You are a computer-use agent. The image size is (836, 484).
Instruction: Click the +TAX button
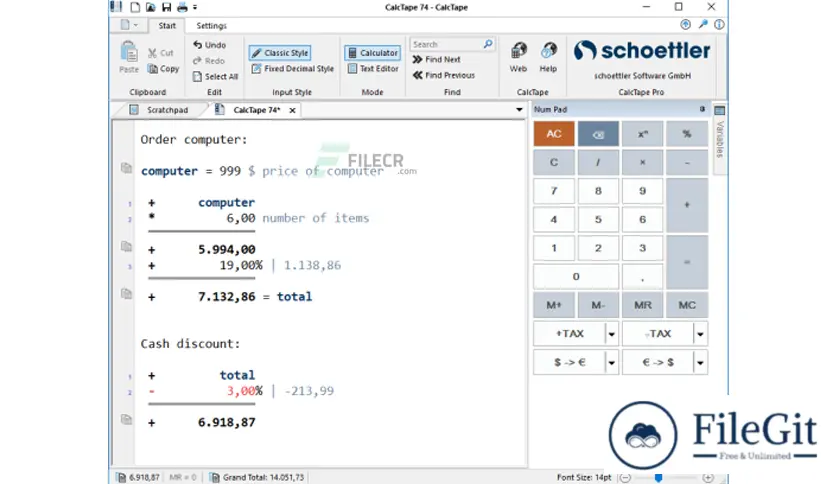(x=569, y=334)
